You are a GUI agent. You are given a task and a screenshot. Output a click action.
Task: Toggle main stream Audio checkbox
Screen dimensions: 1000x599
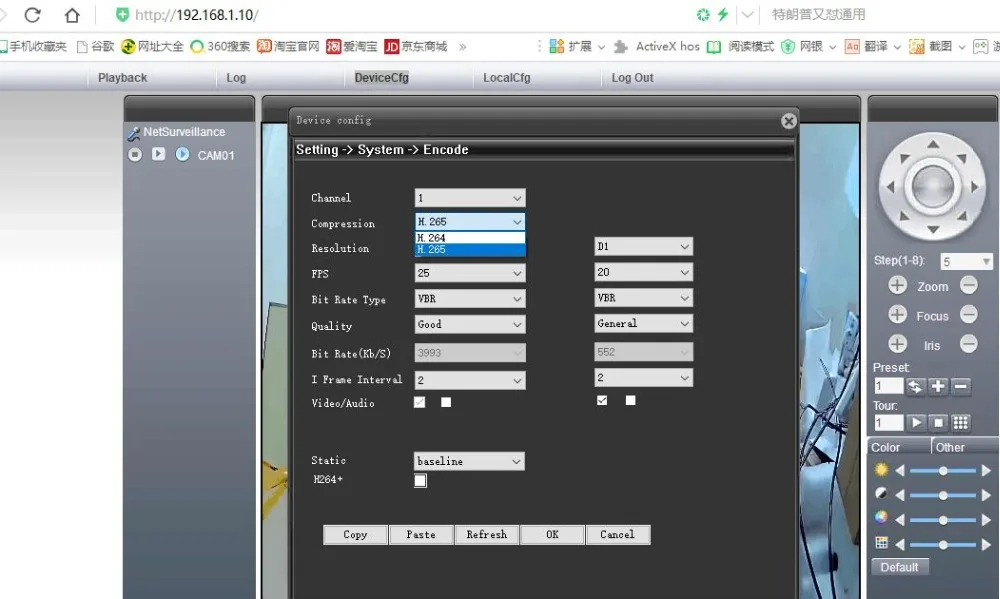446,402
